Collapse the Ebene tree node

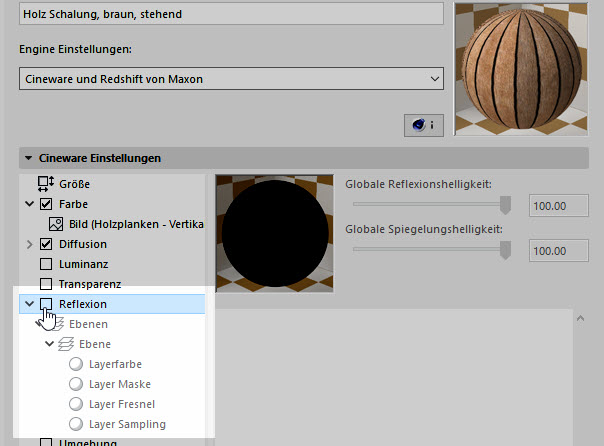tap(49, 344)
